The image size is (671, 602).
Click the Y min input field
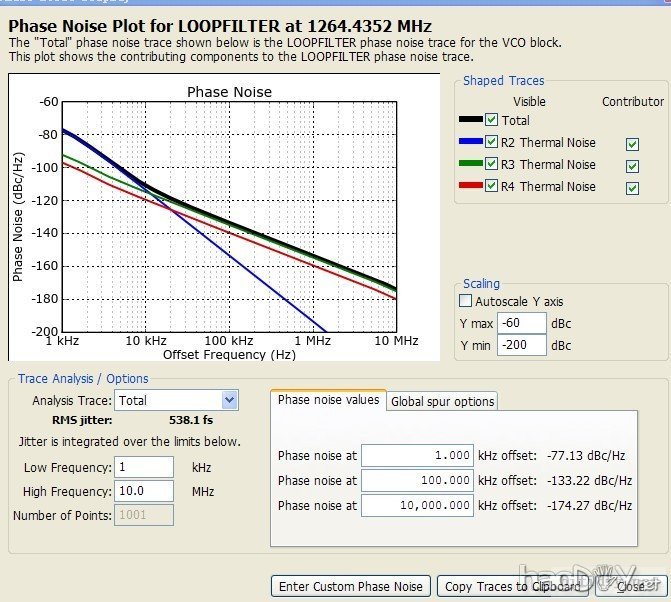coord(521,345)
